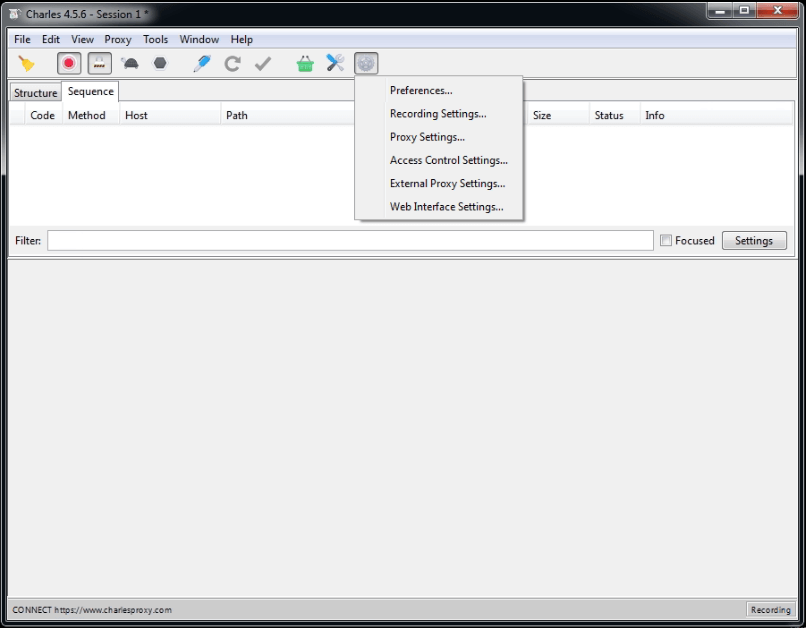The width and height of the screenshot is (806, 628).
Task: Open the Window menu
Action: [199, 40]
